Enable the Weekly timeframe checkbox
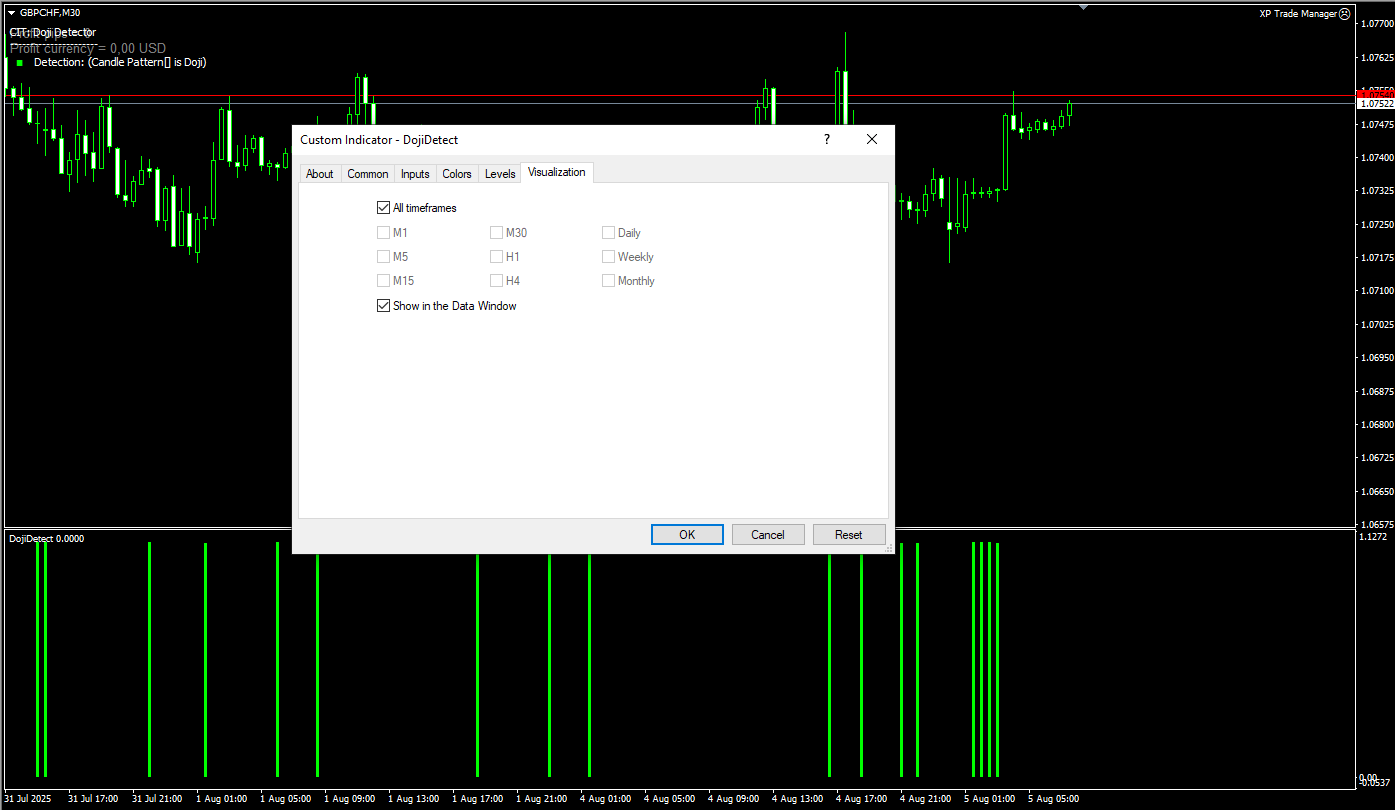The image size is (1395, 810). 608,256
